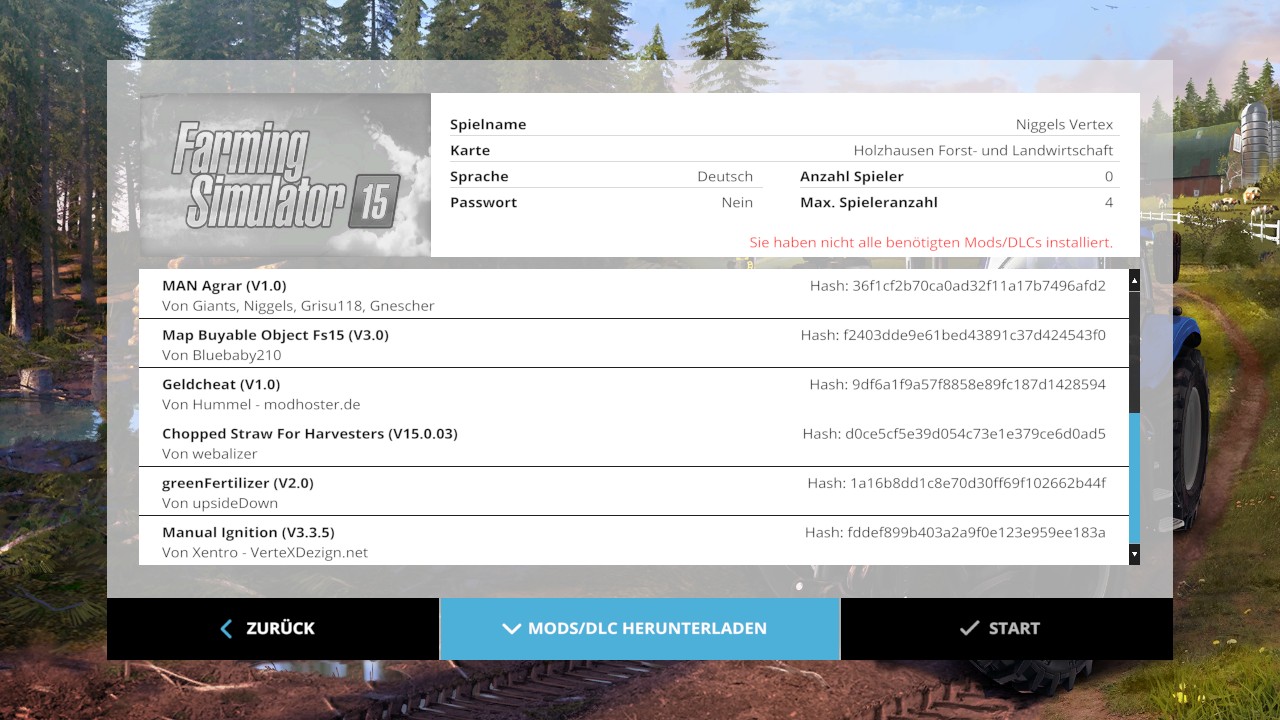Select the greenFertilizer (V2.0) mod entry

[x=633, y=492]
